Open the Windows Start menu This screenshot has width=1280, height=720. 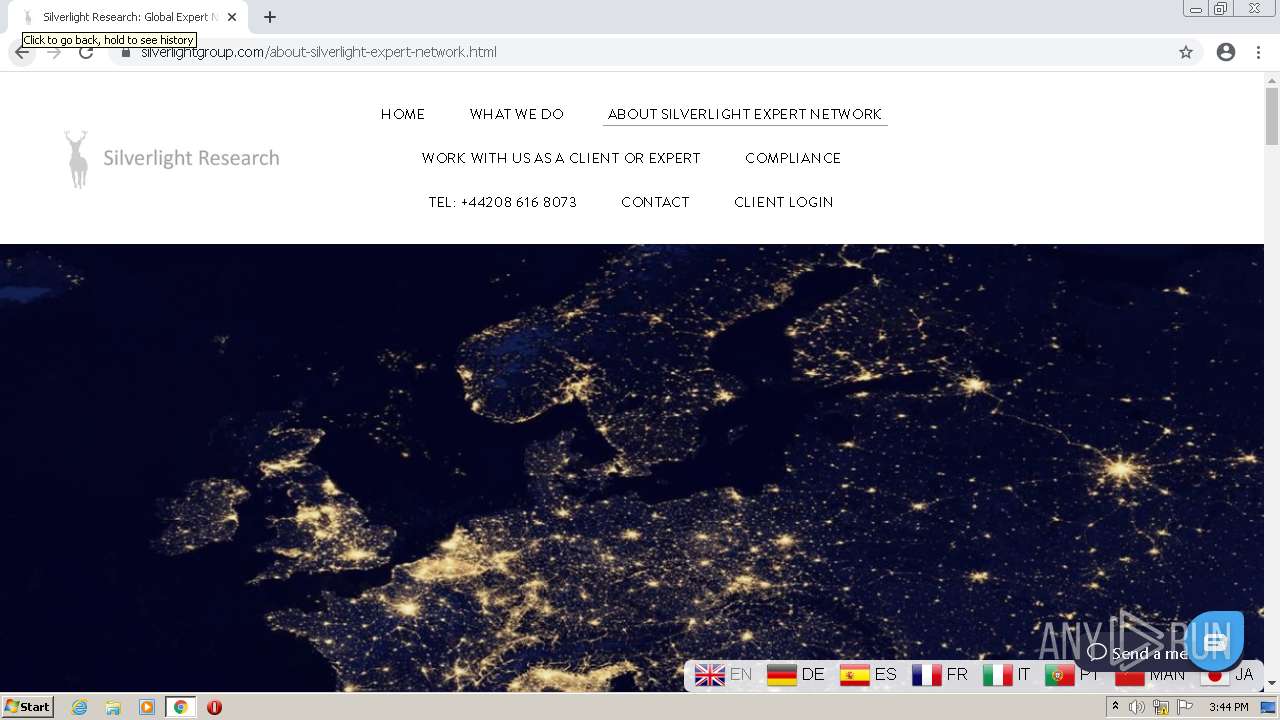(x=27, y=707)
